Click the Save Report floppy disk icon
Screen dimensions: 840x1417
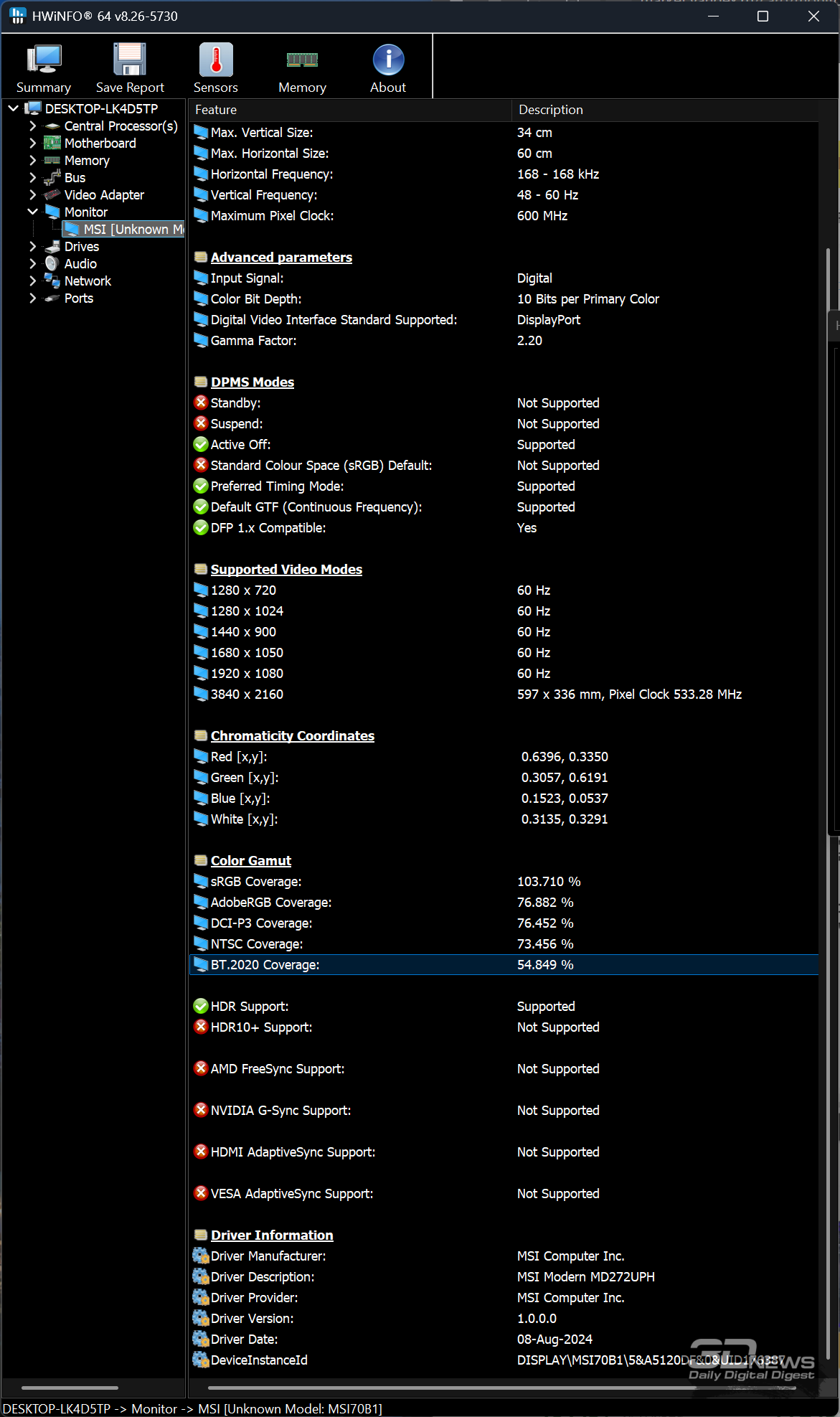point(130,60)
